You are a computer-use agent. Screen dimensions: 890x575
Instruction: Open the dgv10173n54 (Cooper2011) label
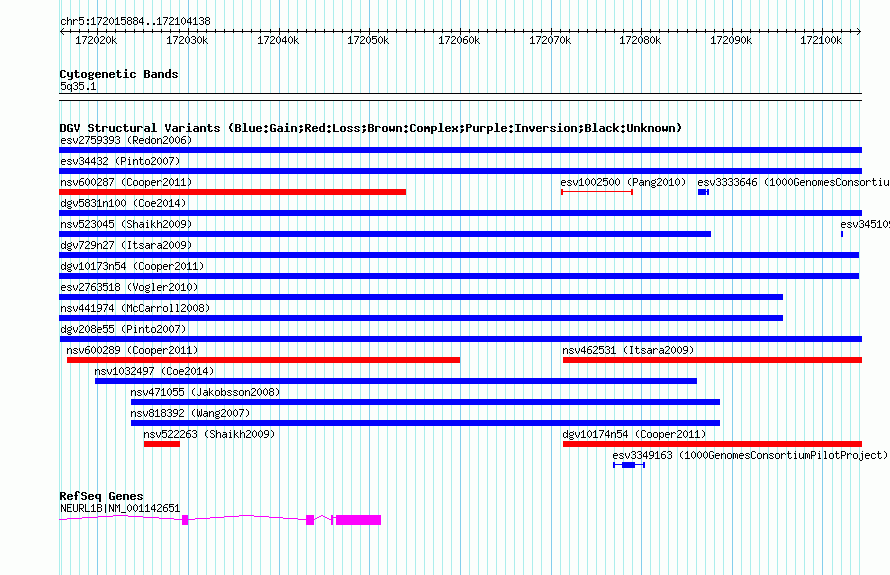132,266
